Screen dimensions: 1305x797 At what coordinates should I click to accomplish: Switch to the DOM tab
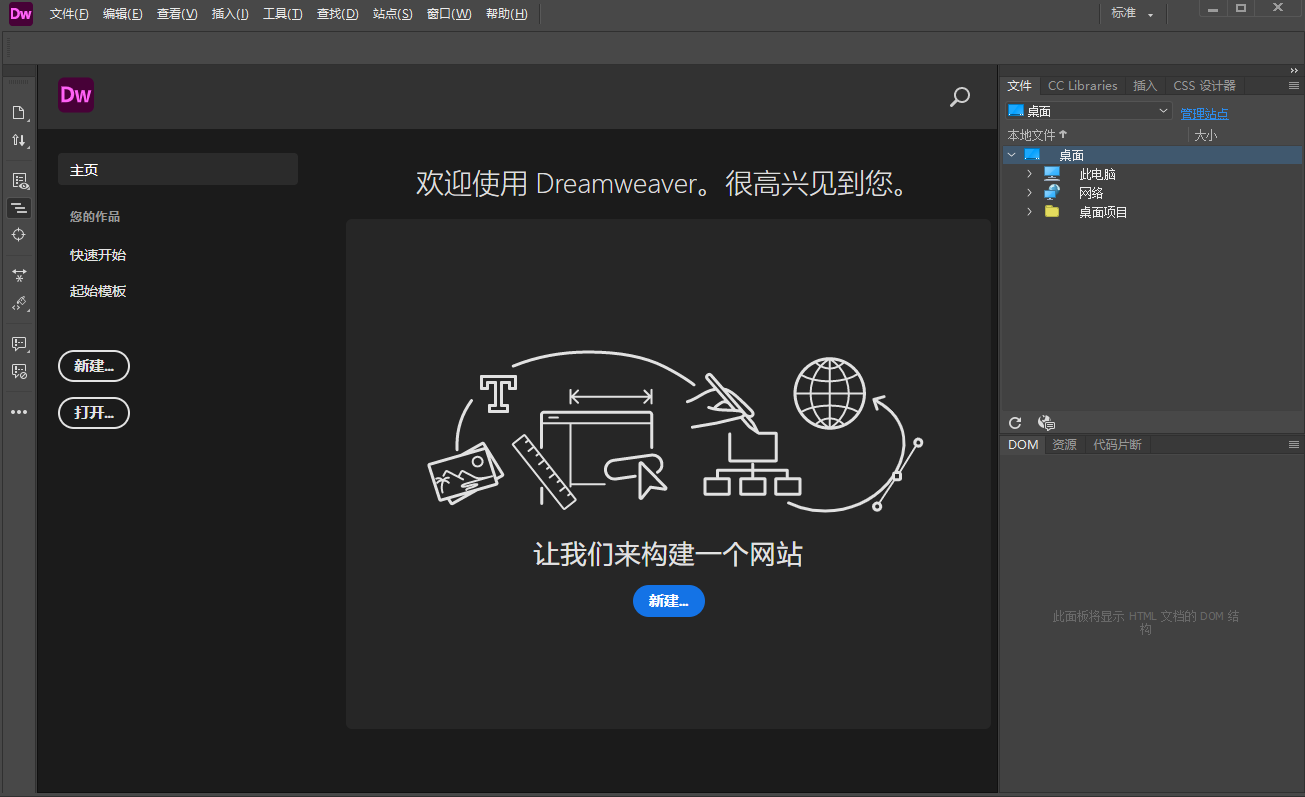click(x=1023, y=445)
